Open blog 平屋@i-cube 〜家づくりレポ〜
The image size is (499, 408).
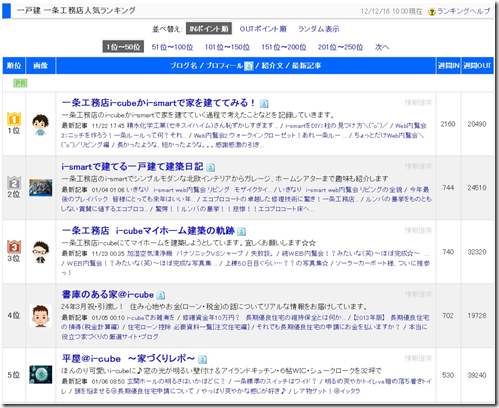[128, 359]
